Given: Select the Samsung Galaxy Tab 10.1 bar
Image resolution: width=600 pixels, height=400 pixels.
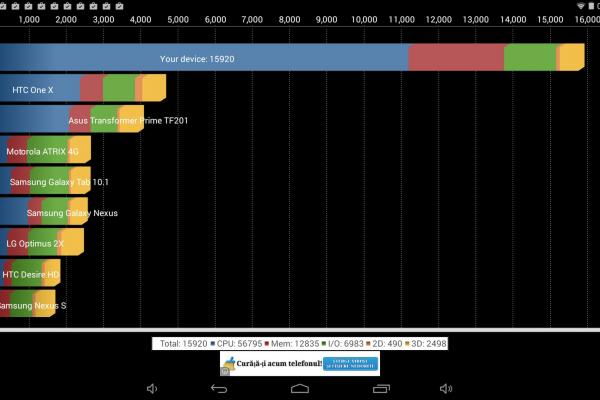Looking at the screenshot, I should click(x=46, y=181).
